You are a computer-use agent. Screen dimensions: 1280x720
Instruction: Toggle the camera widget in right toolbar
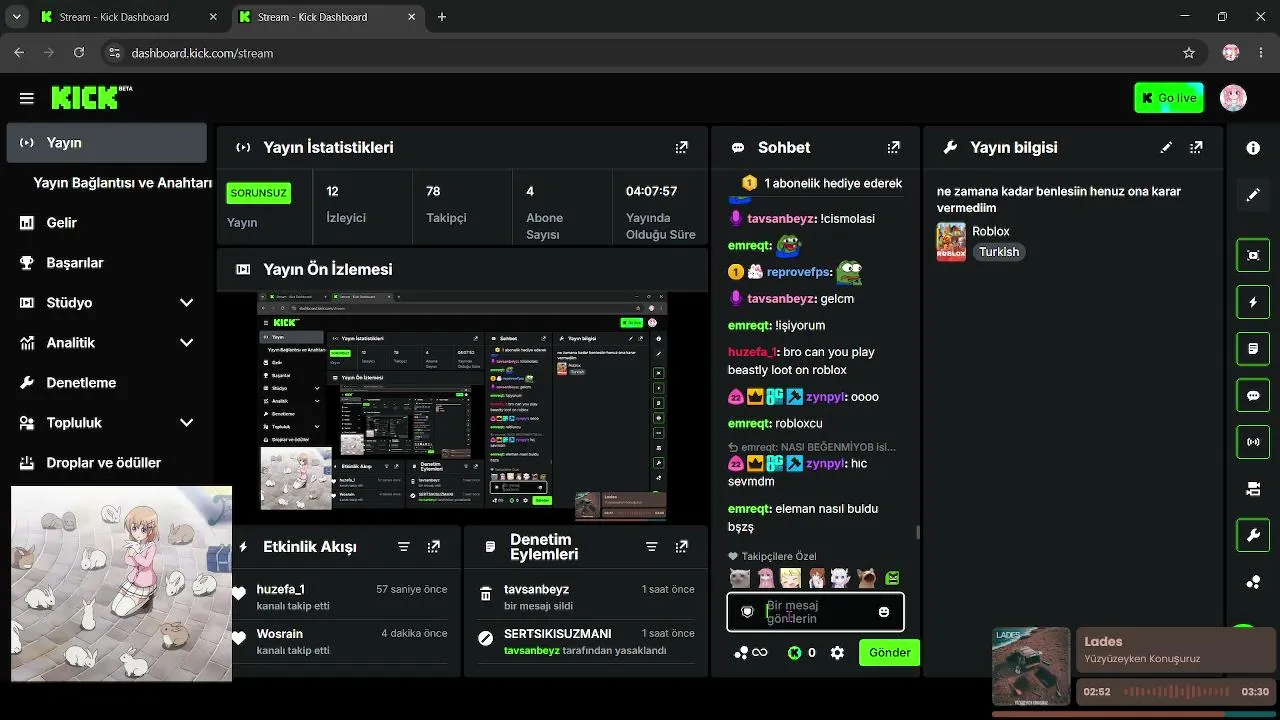tap(1253, 489)
